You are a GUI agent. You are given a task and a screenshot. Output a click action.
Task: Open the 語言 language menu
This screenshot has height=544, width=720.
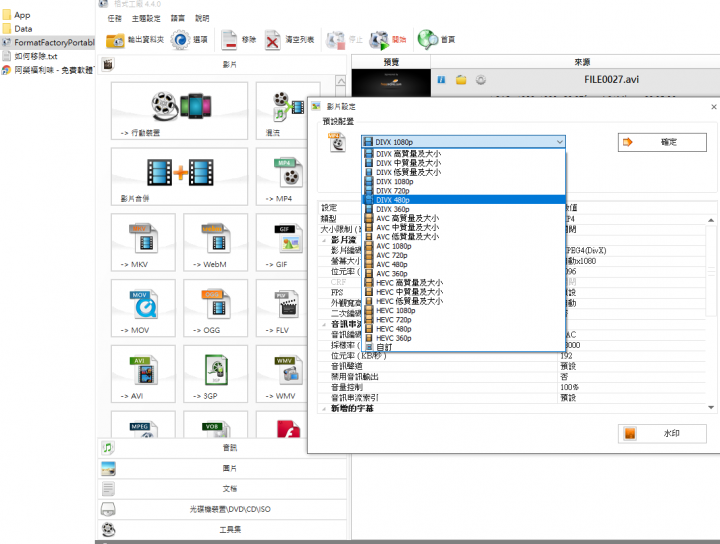(x=178, y=18)
